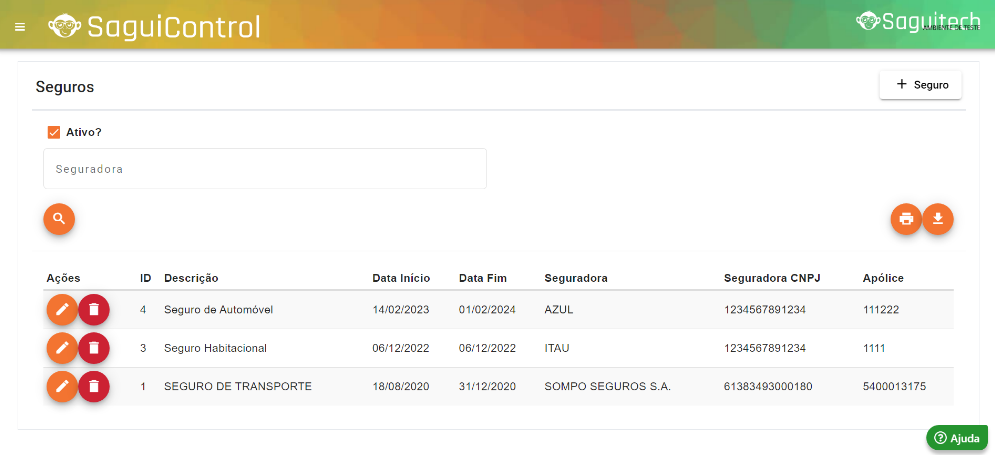Screen dimensions: 995x458
Task: Click the orange search magnifier button
Action: 59,218
